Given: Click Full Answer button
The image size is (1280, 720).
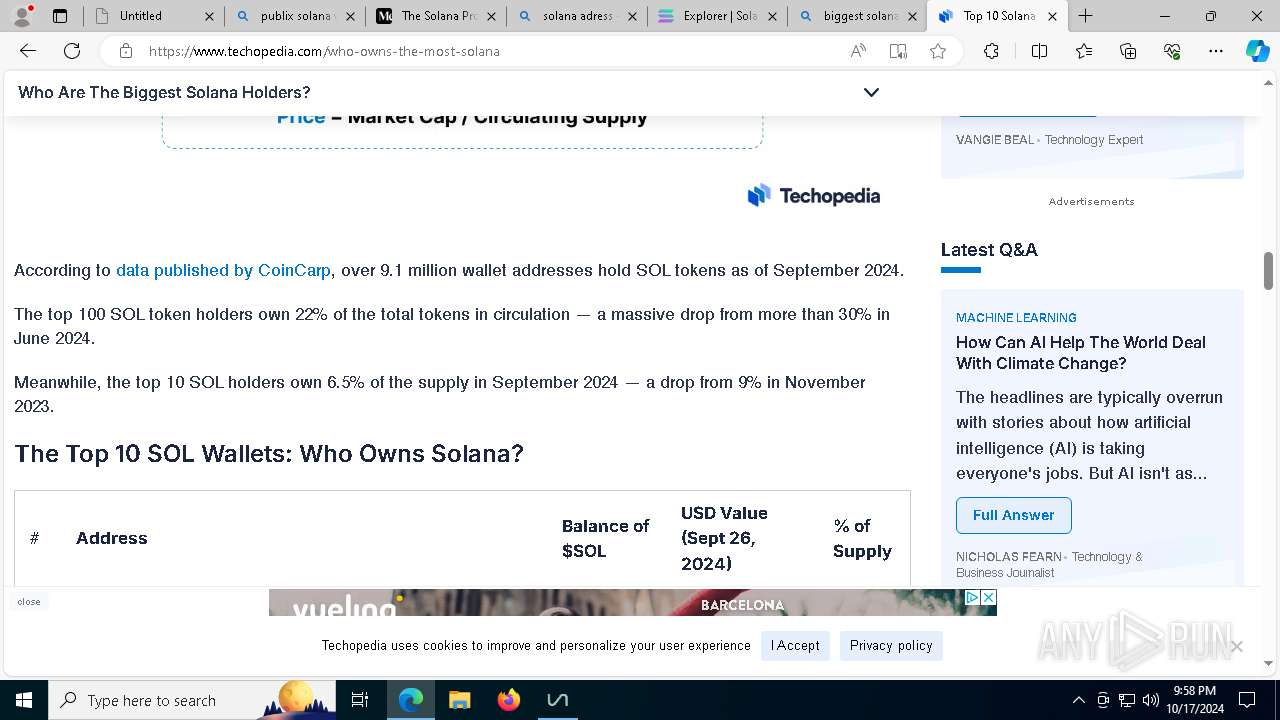Looking at the screenshot, I should pos(1013,515).
